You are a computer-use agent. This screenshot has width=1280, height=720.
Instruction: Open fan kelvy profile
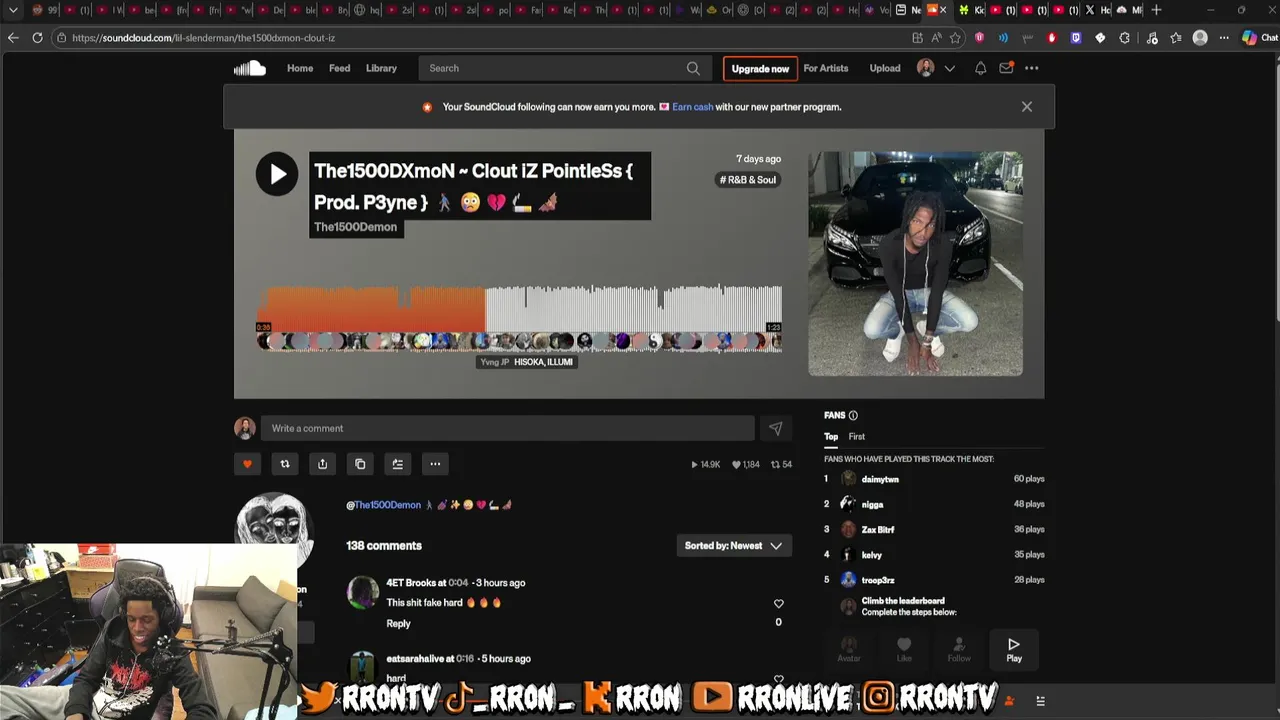[872, 555]
